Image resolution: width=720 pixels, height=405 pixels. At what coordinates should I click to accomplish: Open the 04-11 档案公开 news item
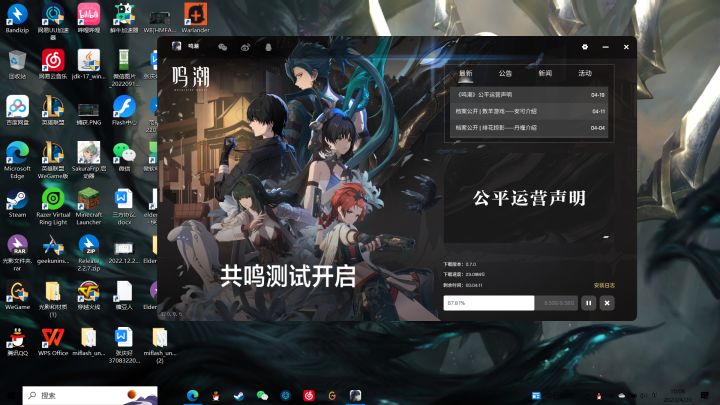point(529,111)
